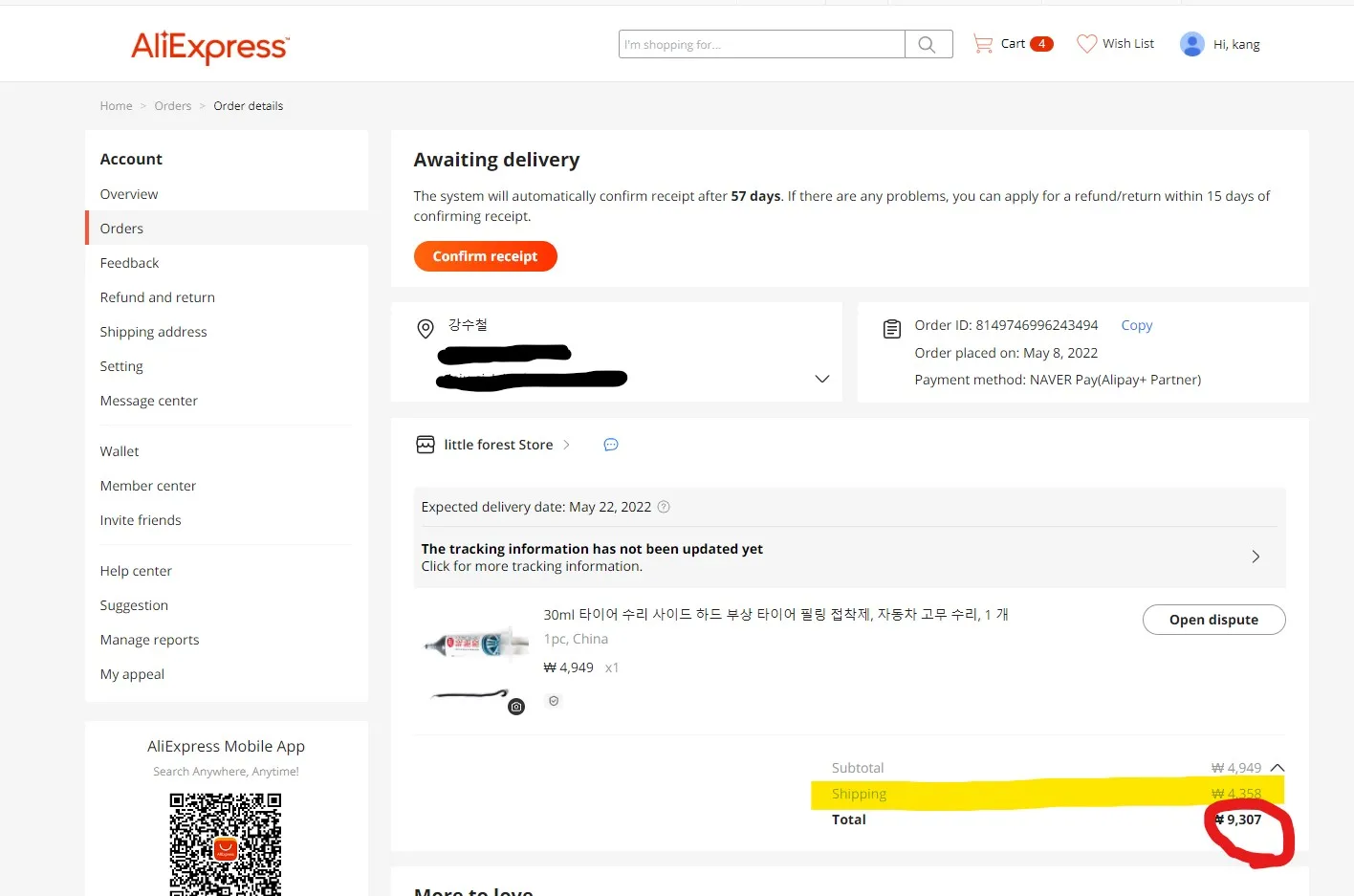Click the Order ID number 8149746996243494
Screen dimensions: 1354x896
pyautogui.click(x=1037, y=325)
